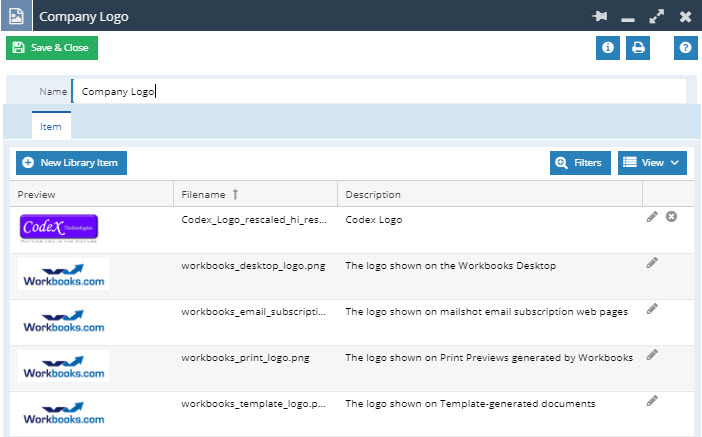Open the workbooks_desktop_logo.png thumbnail
This screenshot has height=437, width=702.
click(64, 274)
